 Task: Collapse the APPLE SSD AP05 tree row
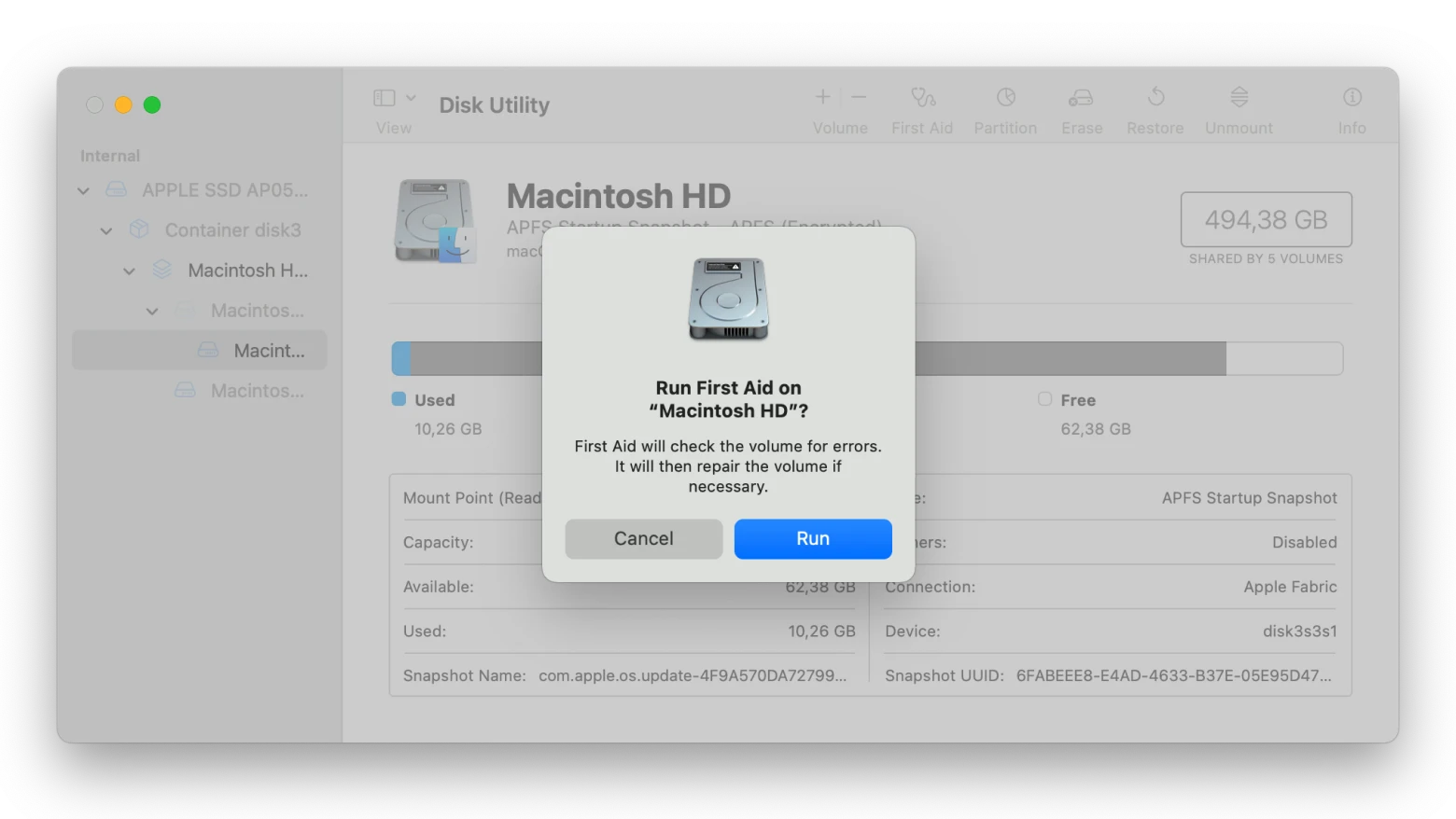pos(83,190)
